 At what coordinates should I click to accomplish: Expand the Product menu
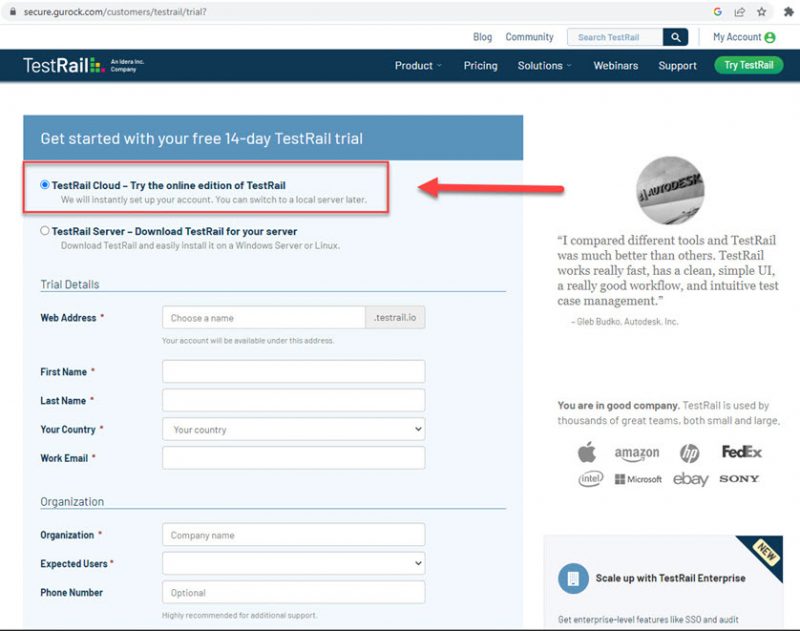point(418,65)
